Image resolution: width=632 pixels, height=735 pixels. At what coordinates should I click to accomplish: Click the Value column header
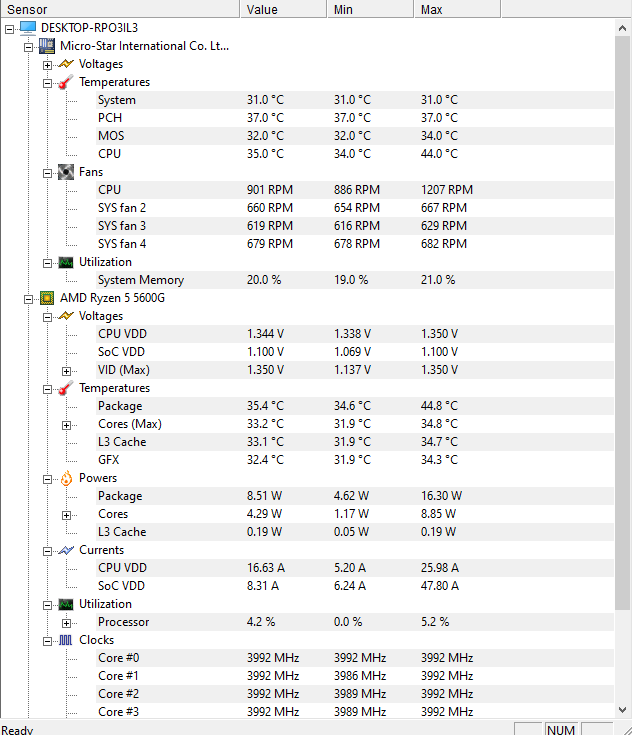tap(283, 9)
